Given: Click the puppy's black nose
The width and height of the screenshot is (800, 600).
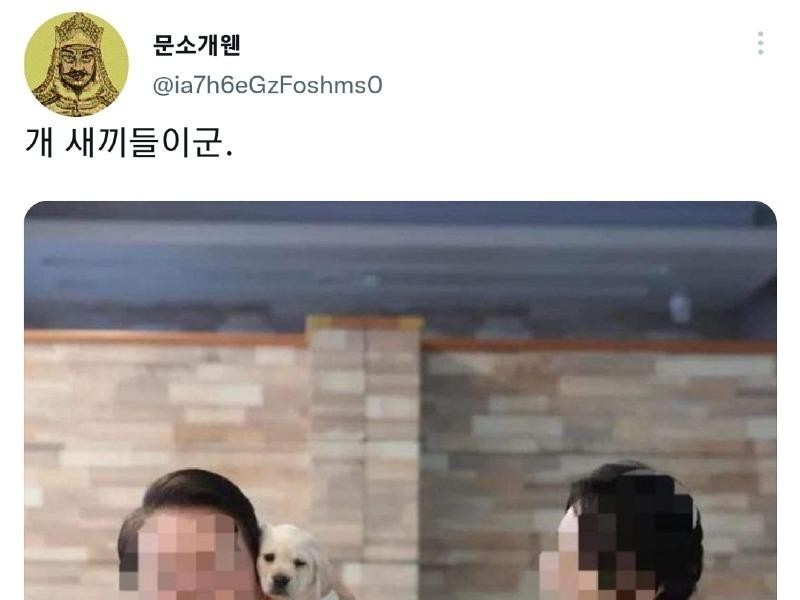Looking at the screenshot, I should [280, 580].
